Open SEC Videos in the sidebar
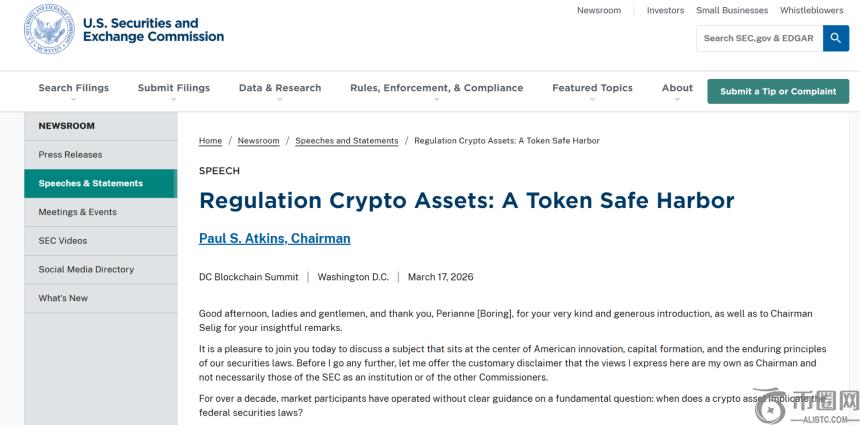The width and height of the screenshot is (860, 425). 63,241
